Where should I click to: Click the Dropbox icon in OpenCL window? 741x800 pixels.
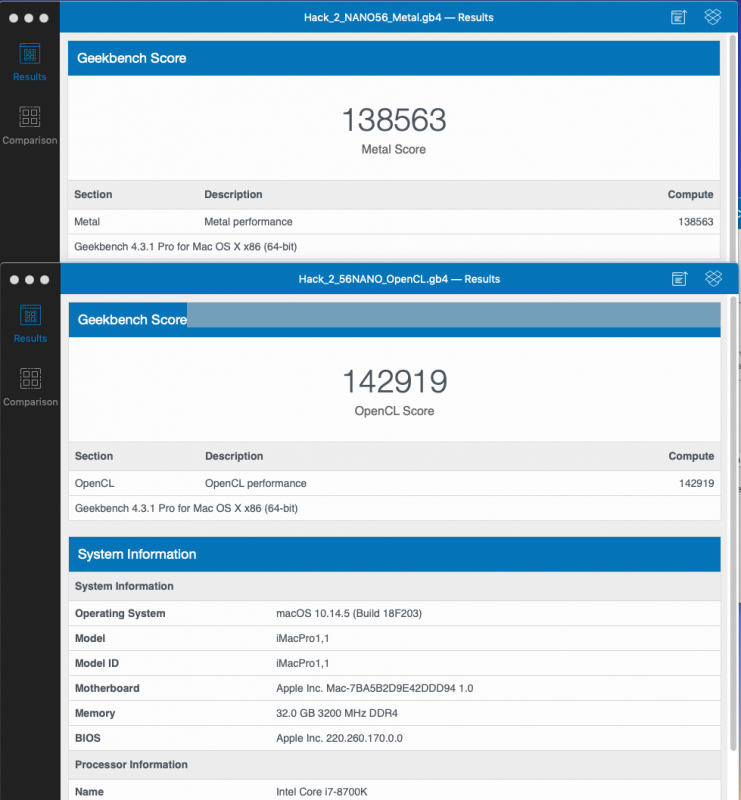click(x=713, y=279)
